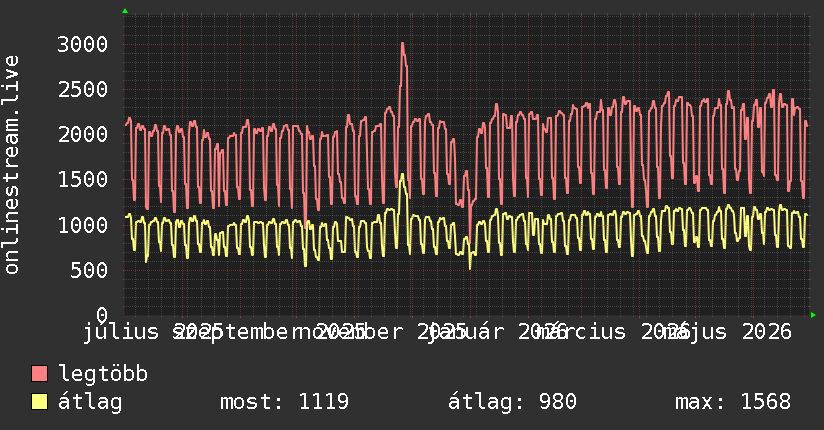
Task: Click the max: 1568 statistic
Action: tap(733, 402)
